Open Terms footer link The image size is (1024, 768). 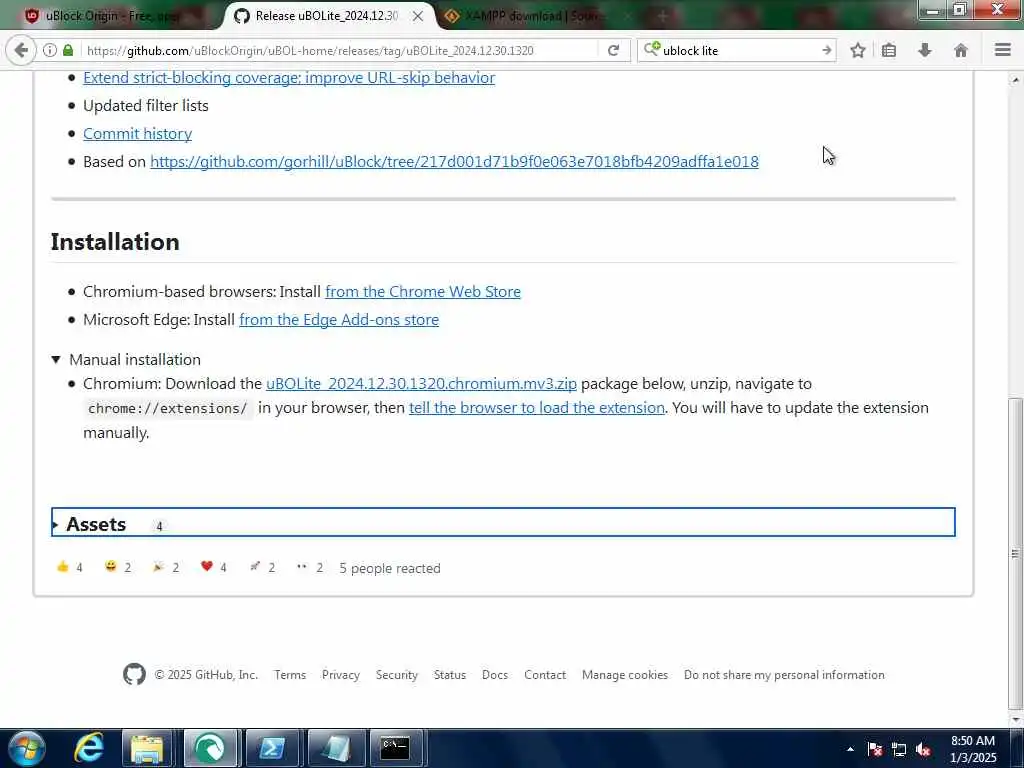click(290, 675)
